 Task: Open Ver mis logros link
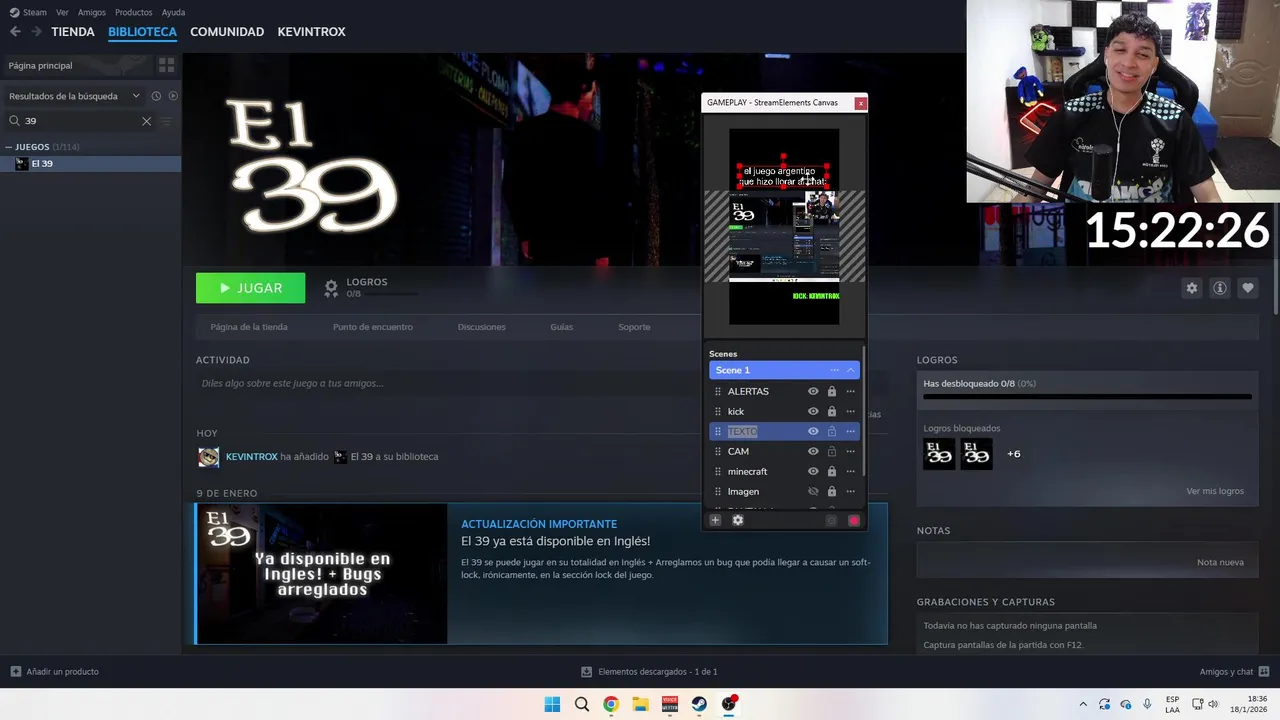[1215, 491]
